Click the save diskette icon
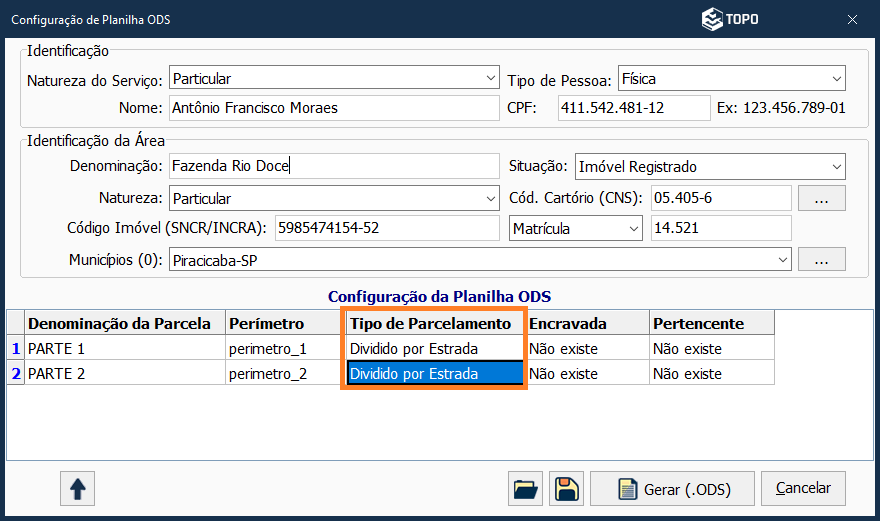The width and height of the screenshot is (880, 521). tap(566, 489)
